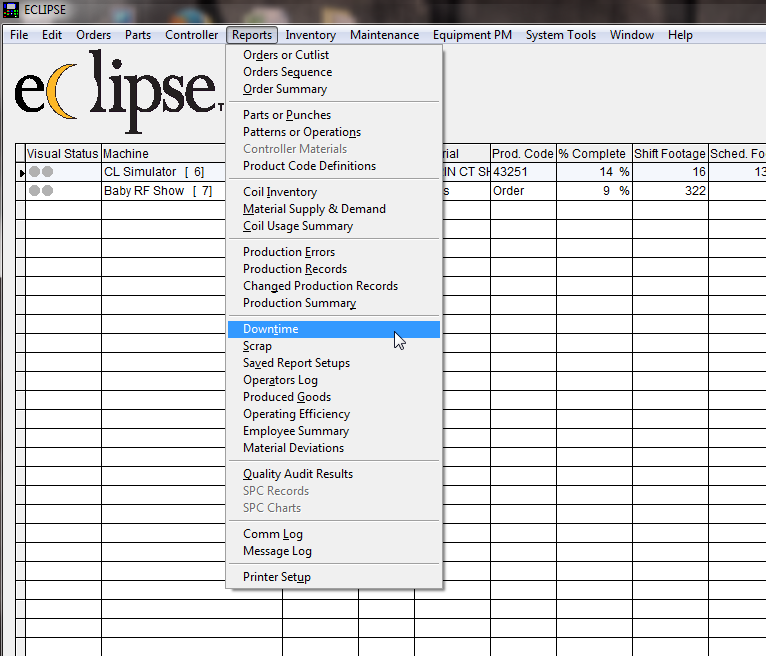Open Saved Report Setups

[334, 363]
